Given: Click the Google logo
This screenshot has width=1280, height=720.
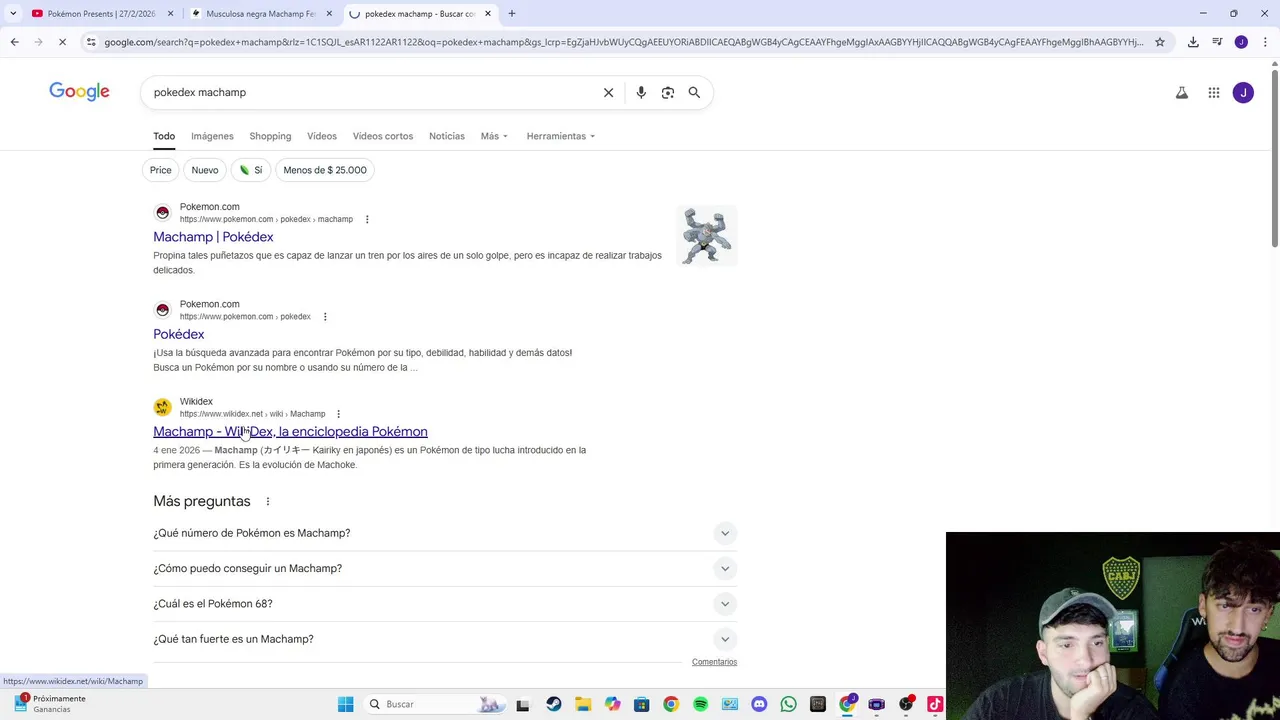Looking at the screenshot, I should 79,92.
